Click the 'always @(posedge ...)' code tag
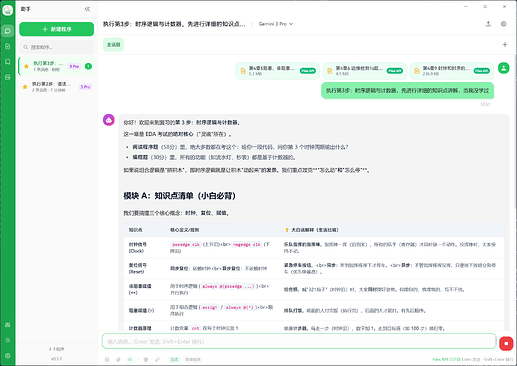Viewport: 517px width, 366px height. pyautogui.click(x=228, y=286)
